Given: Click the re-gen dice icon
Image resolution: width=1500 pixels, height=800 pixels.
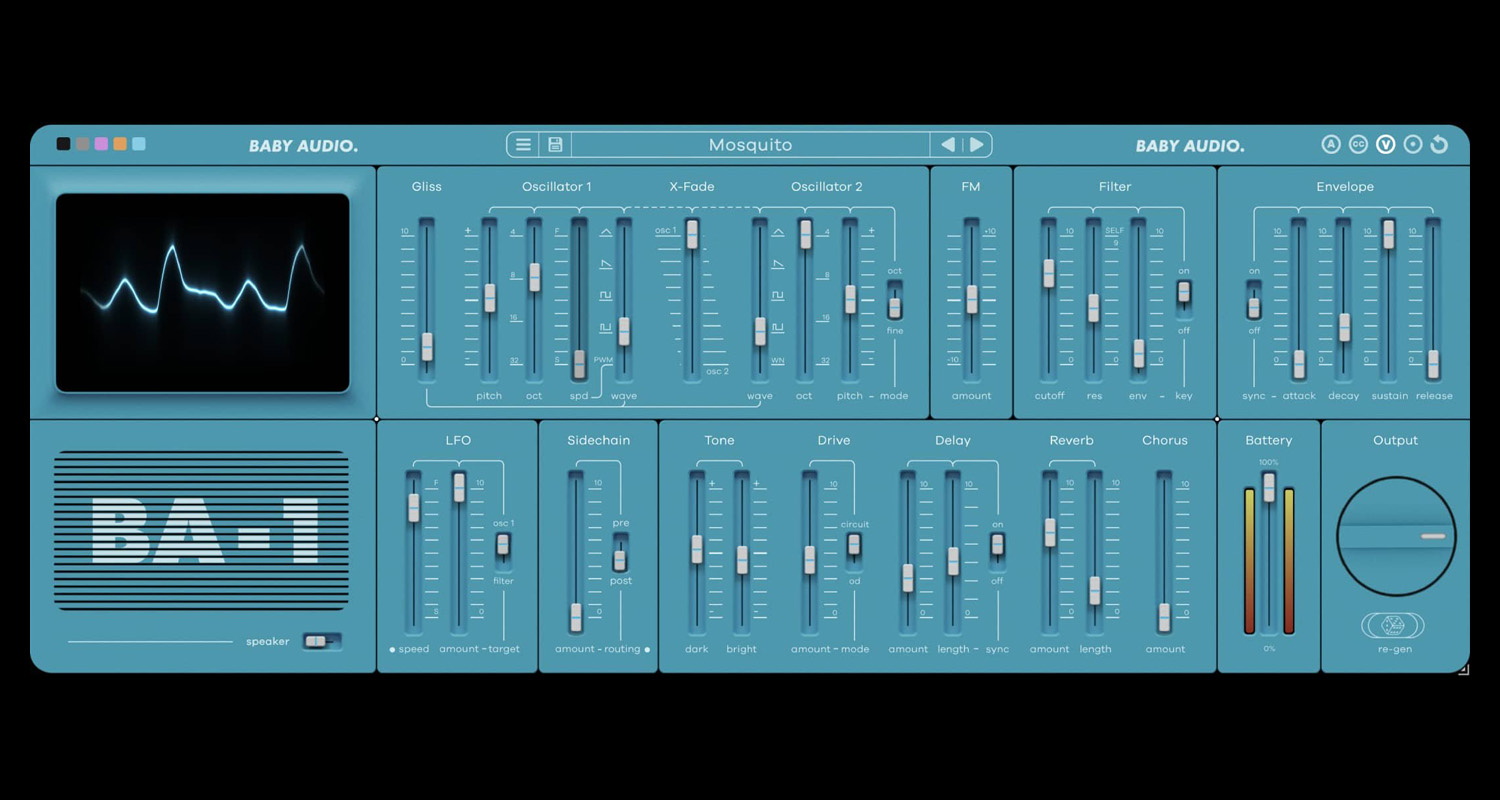Looking at the screenshot, I should click(1393, 626).
